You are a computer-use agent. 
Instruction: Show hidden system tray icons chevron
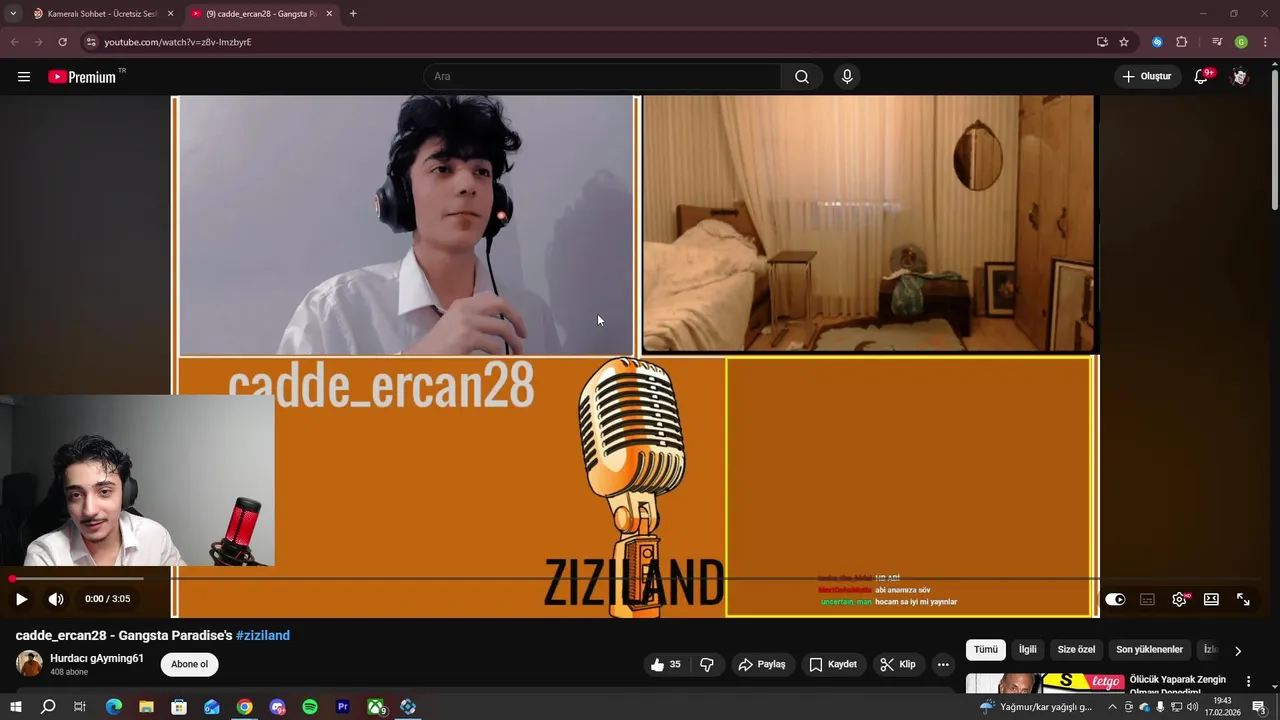pyautogui.click(x=1112, y=707)
